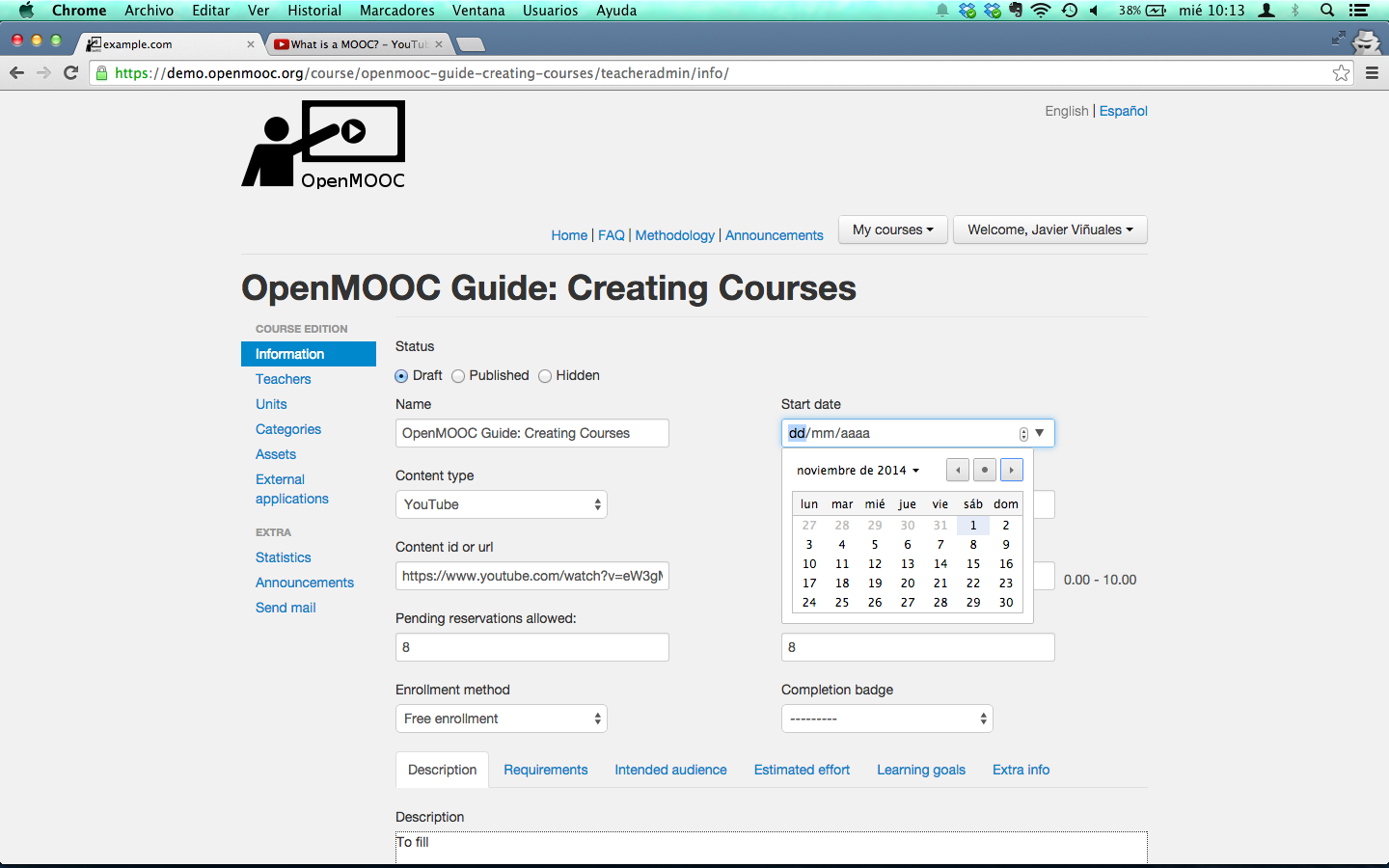Click start date spinner stepper
Screen dimensions: 1389x868
click(x=1023, y=434)
